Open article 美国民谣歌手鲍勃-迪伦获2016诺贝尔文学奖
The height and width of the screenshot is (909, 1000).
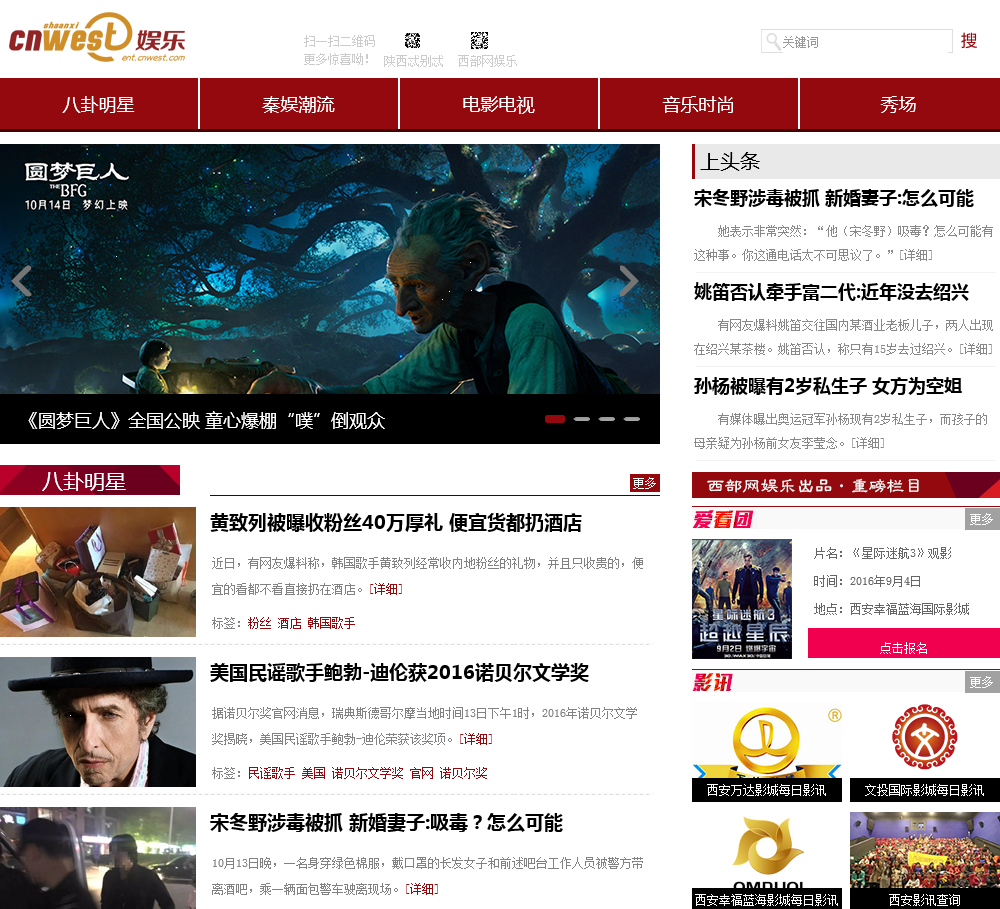coord(399,673)
